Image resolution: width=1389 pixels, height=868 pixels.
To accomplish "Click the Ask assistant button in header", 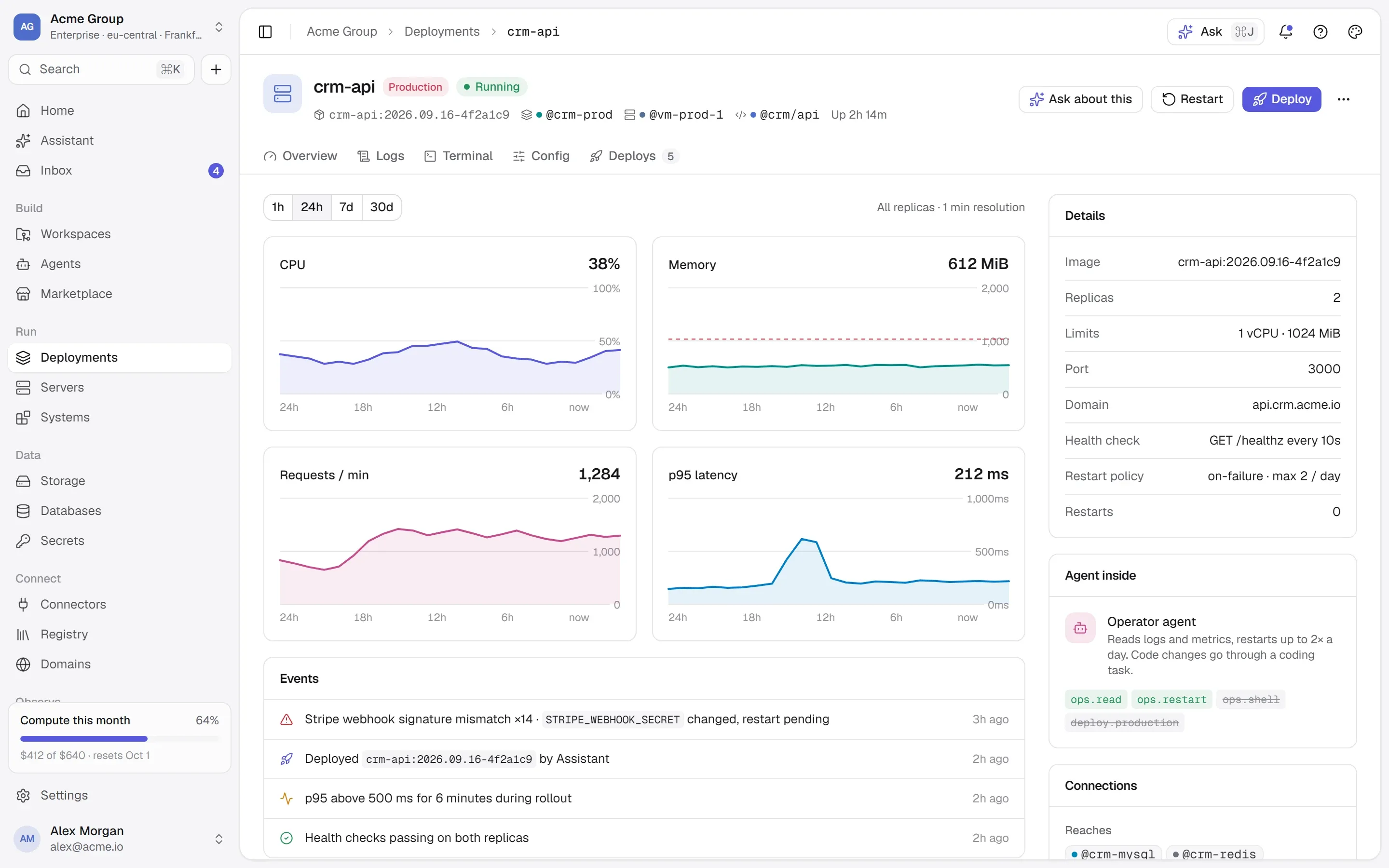I will (x=1215, y=31).
